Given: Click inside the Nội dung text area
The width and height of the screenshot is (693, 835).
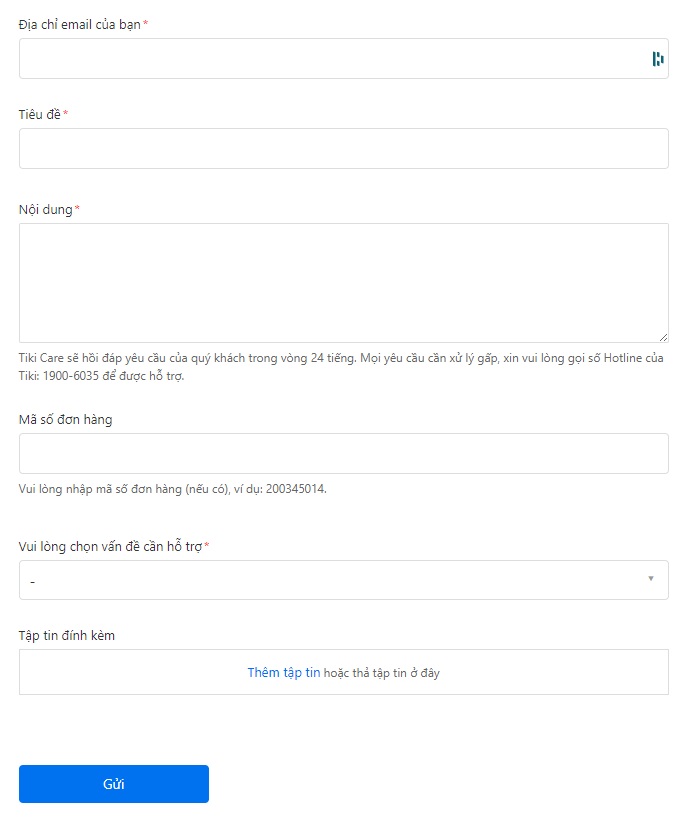Looking at the screenshot, I should (x=343, y=283).
